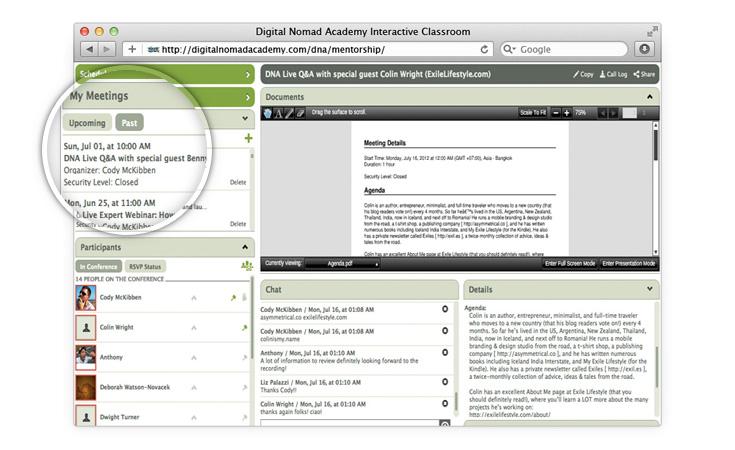The image size is (735, 450).
Task: Click the browser forward arrow
Action: pos(106,49)
